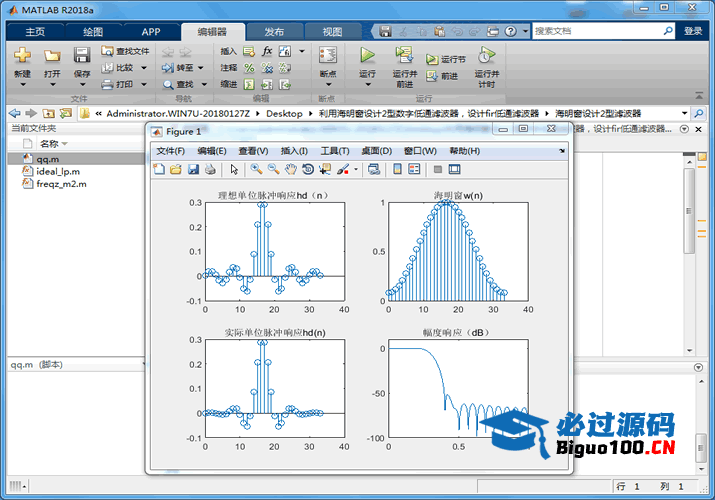Switch to the Plots (绘图) tab
This screenshot has width=715, height=500.
93,31
